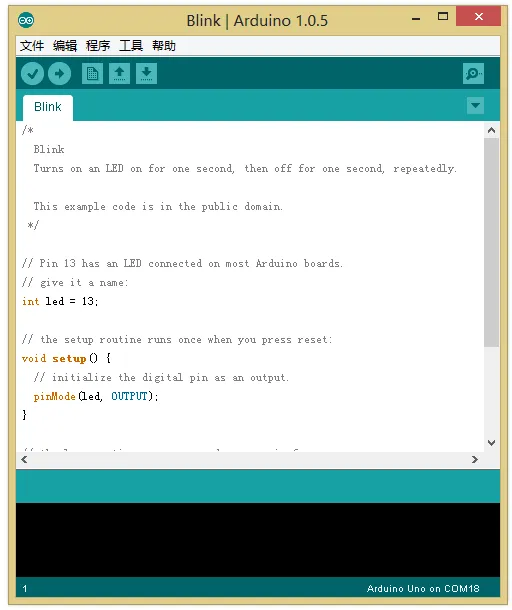Open the 文件 menu
The image size is (512, 610).
tap(32, 46)
